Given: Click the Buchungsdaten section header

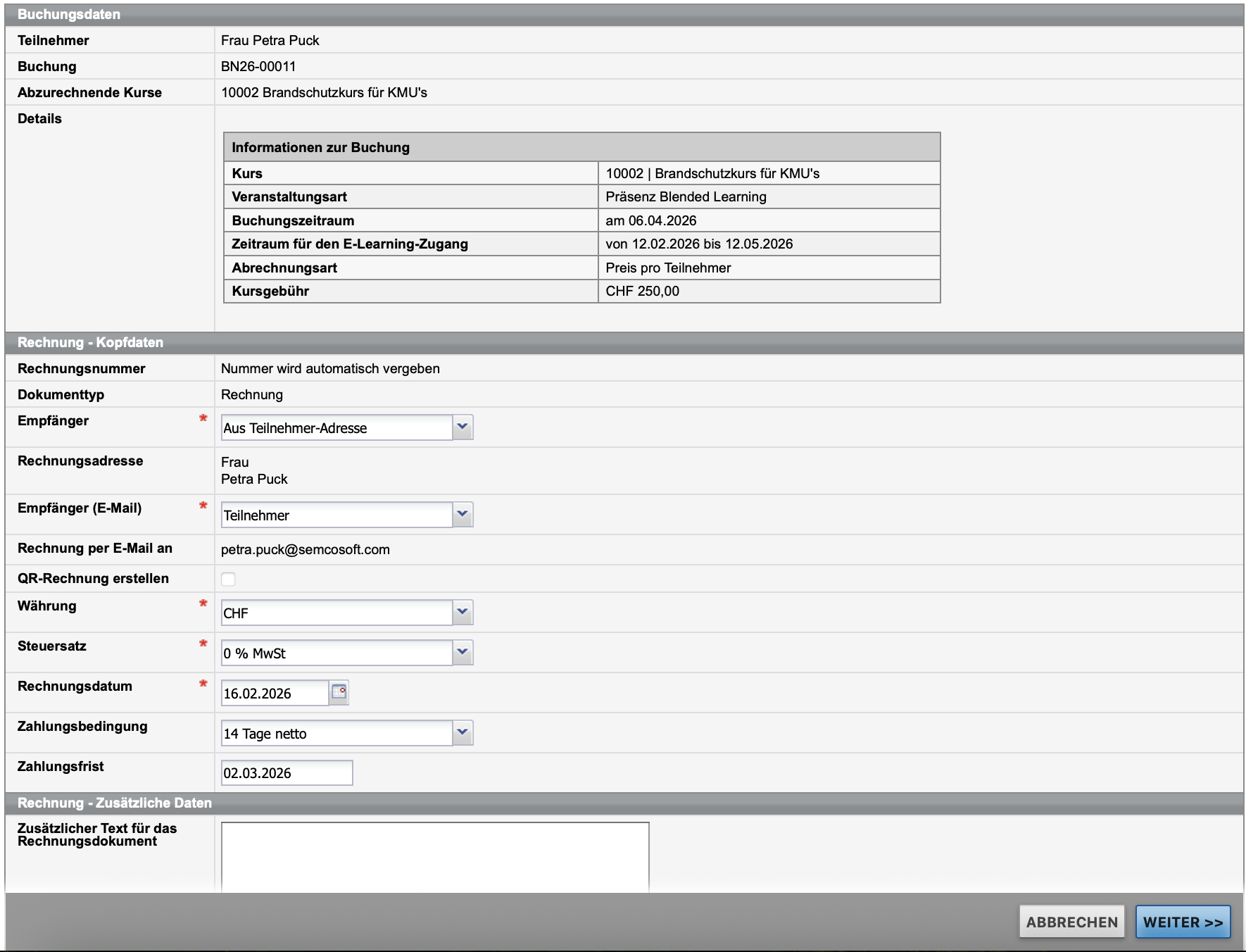Looking at the screenshot, I should [69, 15].
